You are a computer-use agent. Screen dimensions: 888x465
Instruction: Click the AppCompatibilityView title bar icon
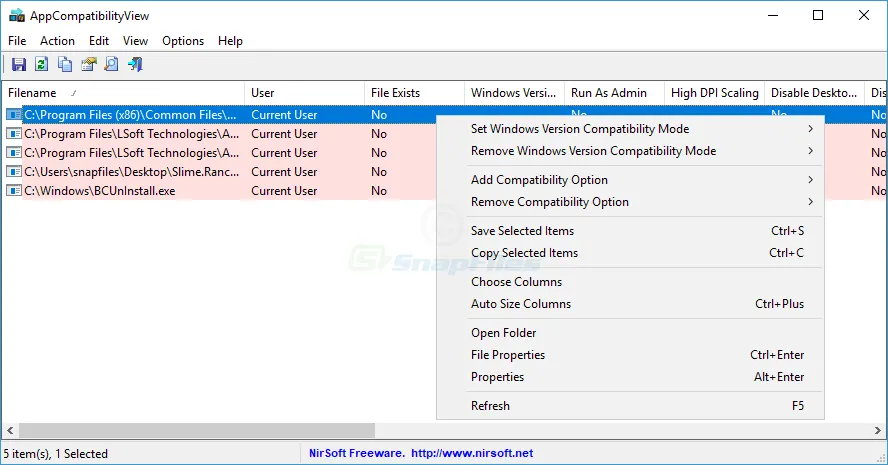[x=17, y=16]
